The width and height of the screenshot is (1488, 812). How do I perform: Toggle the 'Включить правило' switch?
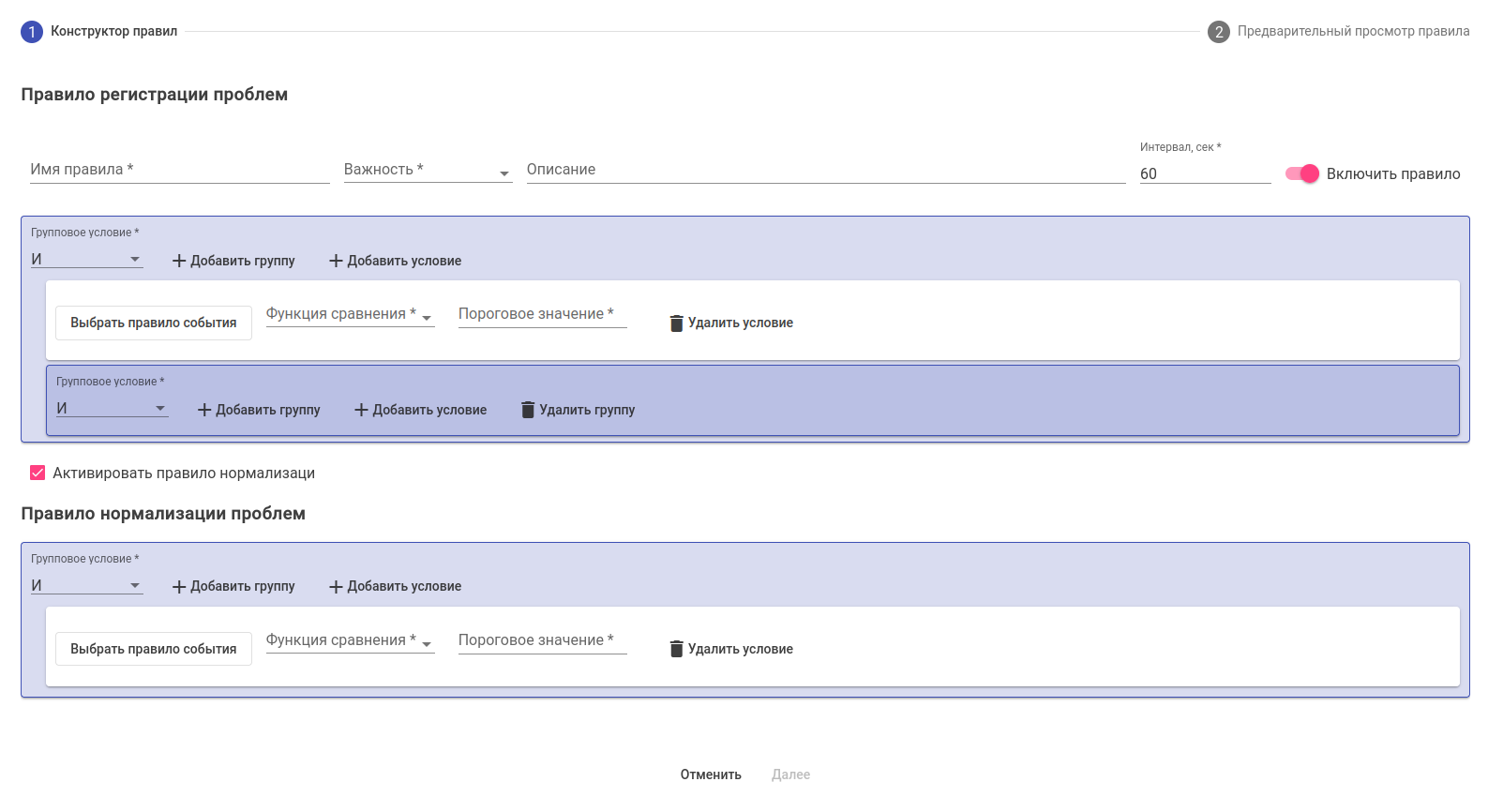[1301, 173]
